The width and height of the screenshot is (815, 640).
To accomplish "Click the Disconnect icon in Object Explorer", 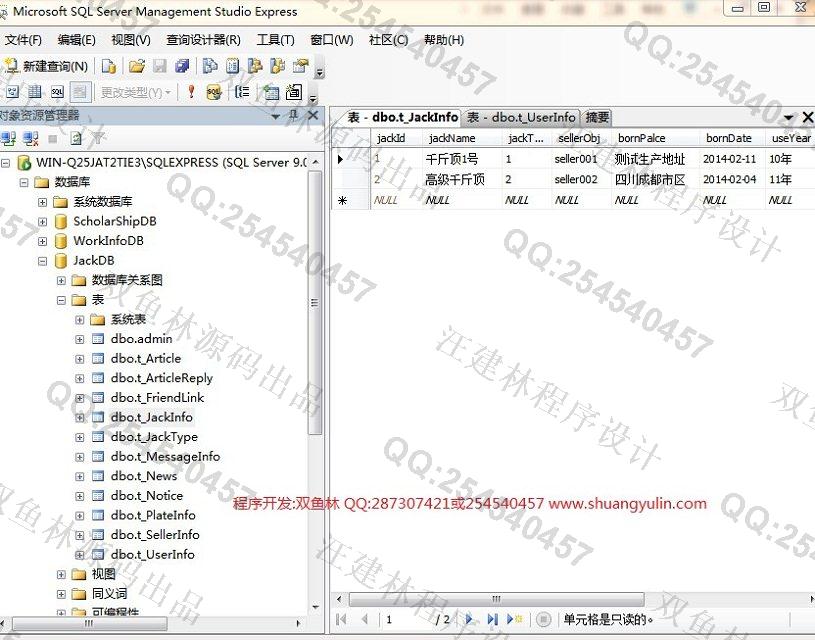I will coord(31,138).
